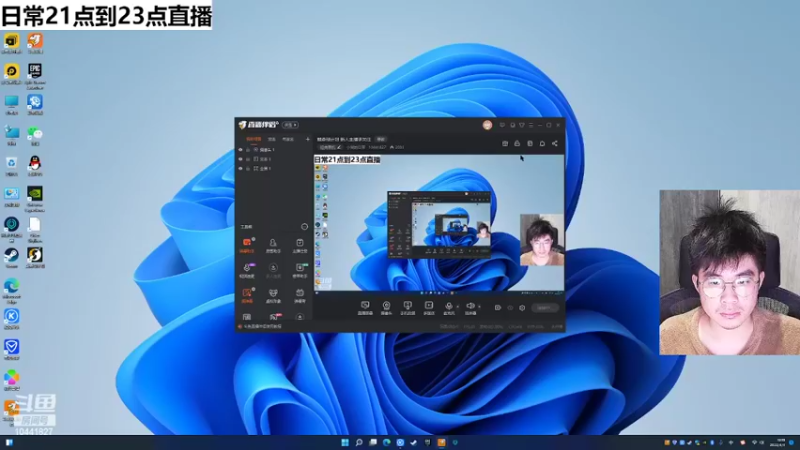This screenshot has width=800, height=450.
Task: Open the GeForce Experience desktop icon
Action: click(x=35, y=198)
